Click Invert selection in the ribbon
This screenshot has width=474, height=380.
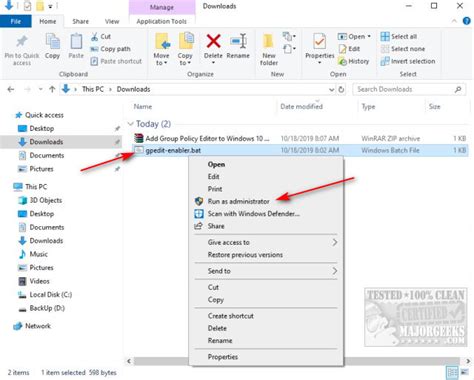pyautogui.click(x=408, y=61)
